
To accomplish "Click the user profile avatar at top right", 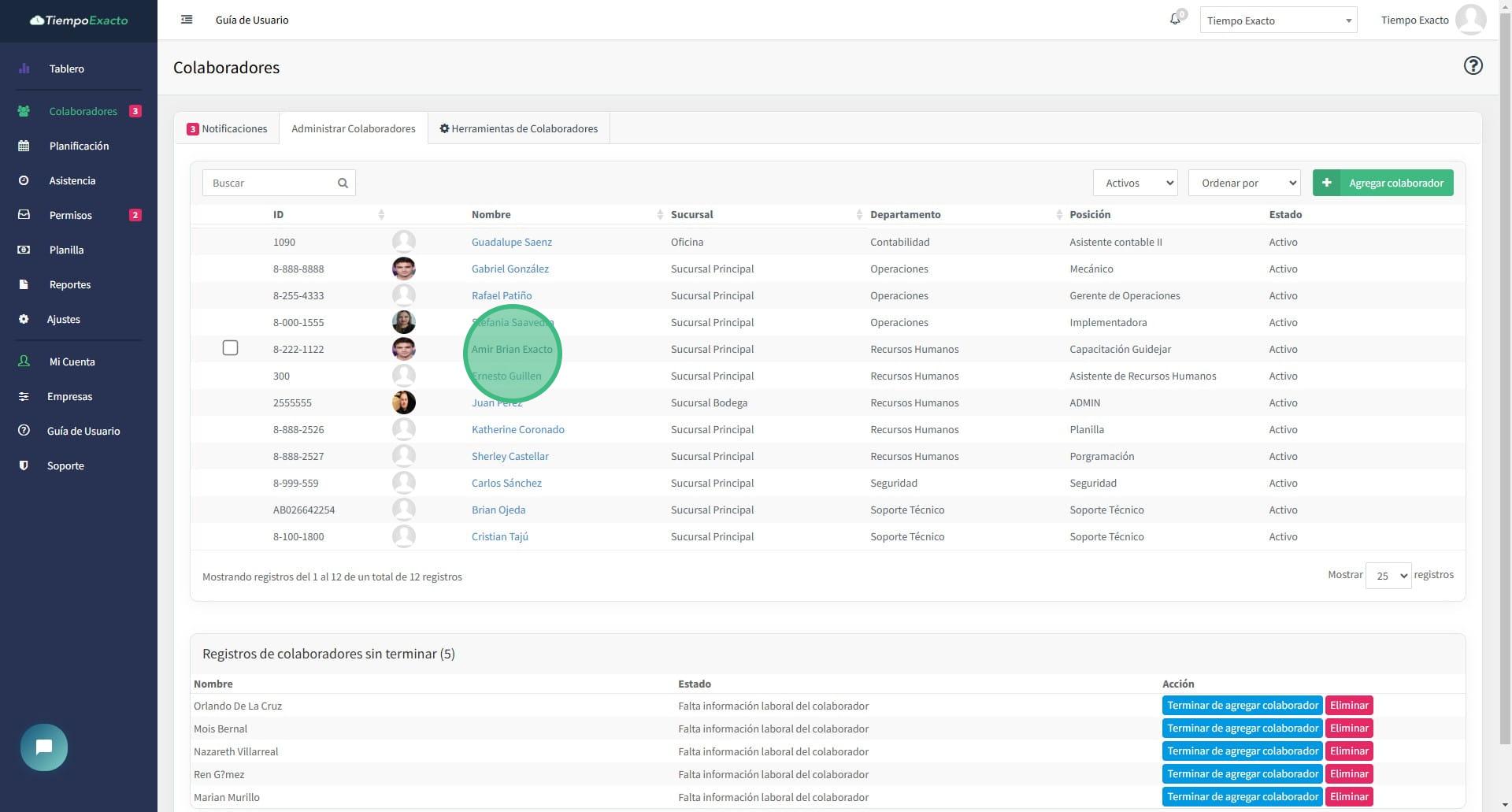I will coord(1470,20).
